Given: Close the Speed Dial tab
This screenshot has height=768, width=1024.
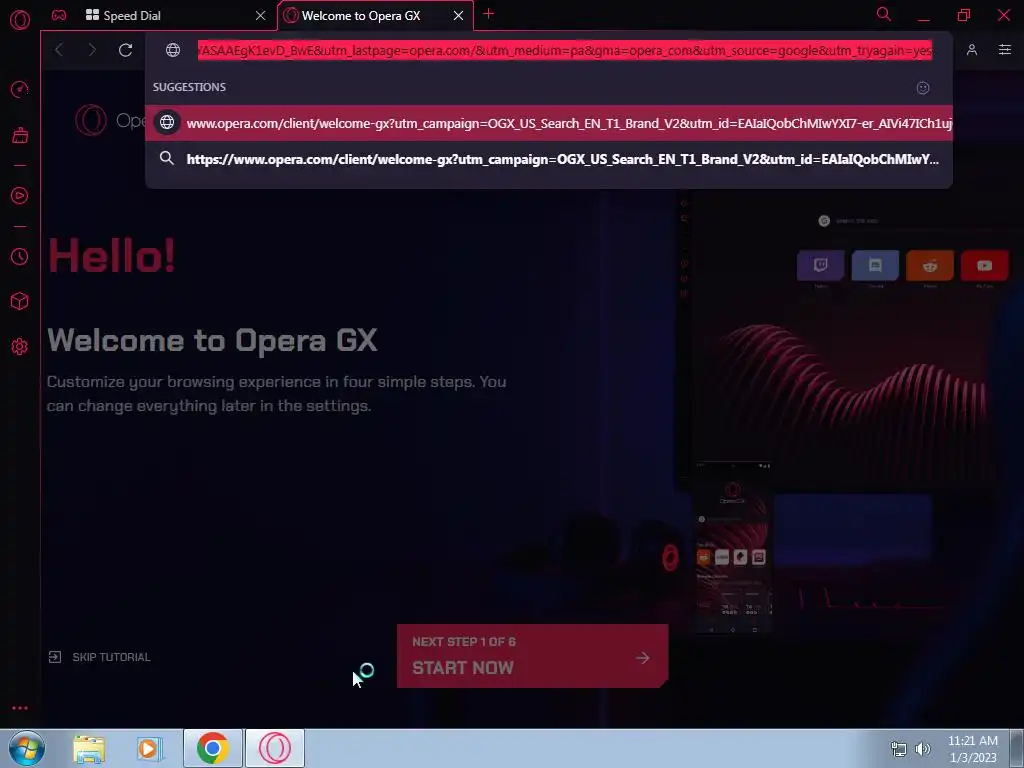Looking at the screenshot, I should [261, 16].
